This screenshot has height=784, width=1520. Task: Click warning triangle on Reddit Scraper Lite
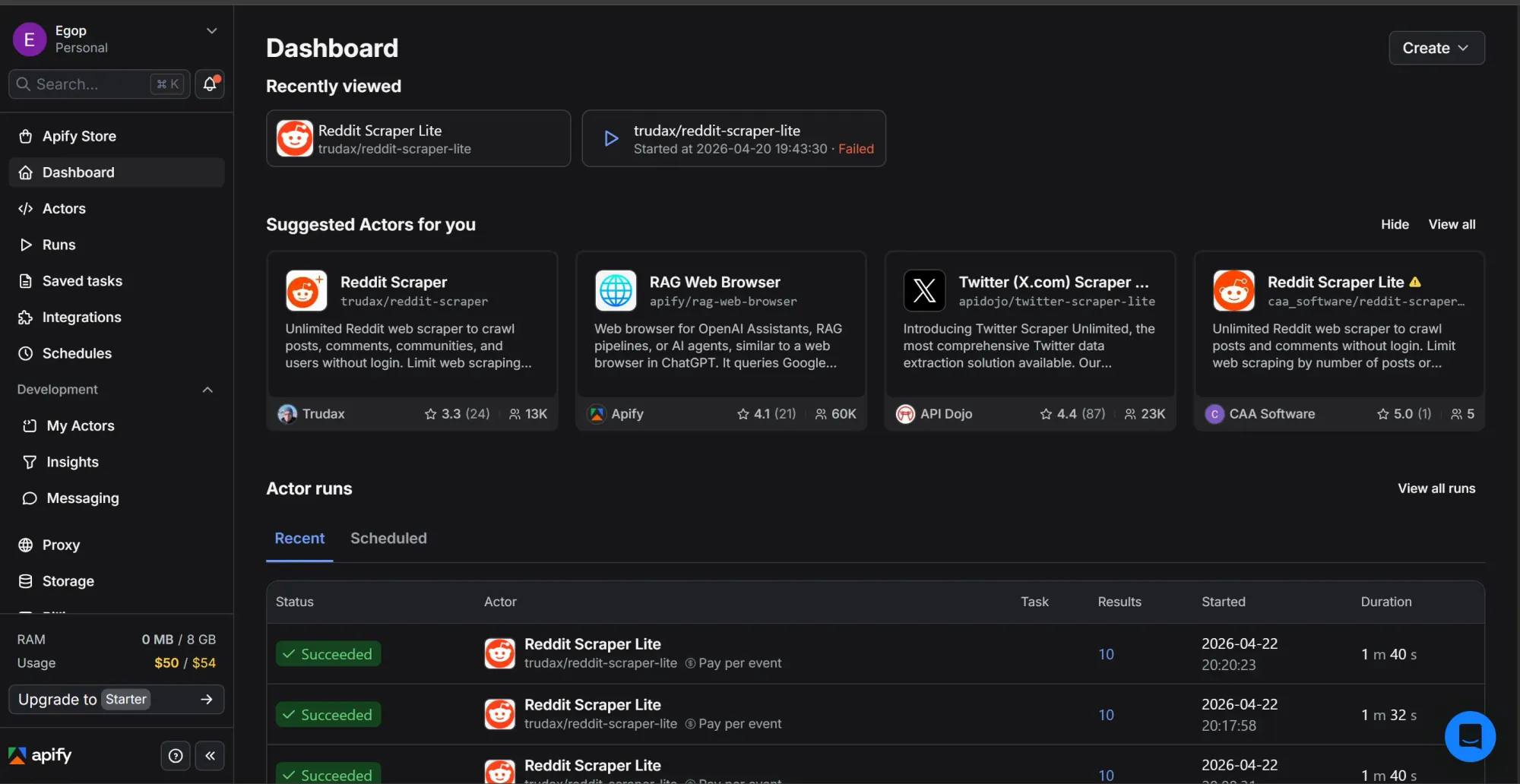click(1415, 282)
